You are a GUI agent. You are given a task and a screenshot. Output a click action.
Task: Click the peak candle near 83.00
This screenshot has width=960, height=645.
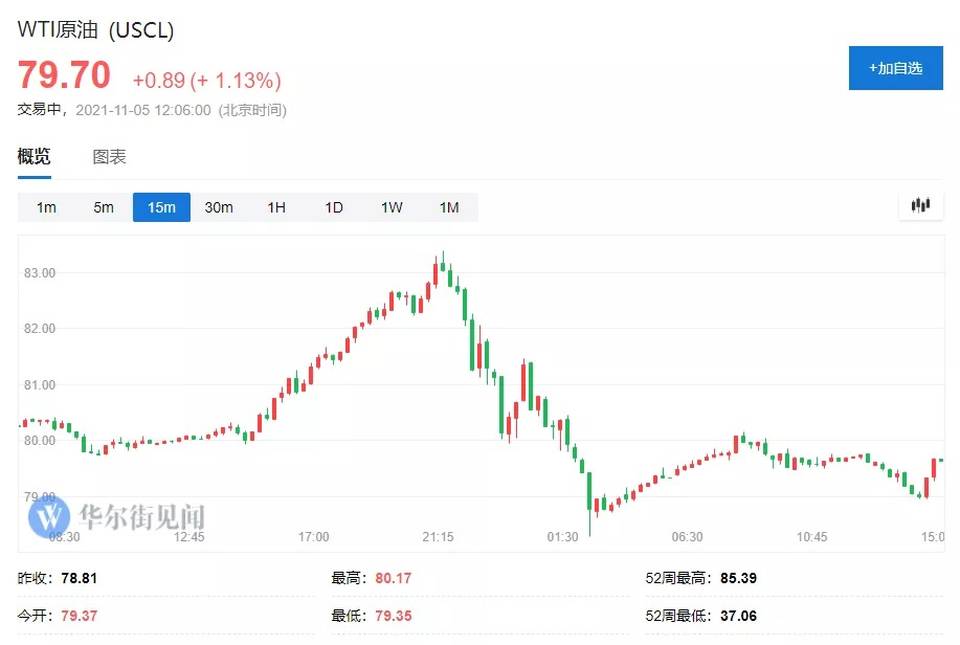(x=443, y=261)
